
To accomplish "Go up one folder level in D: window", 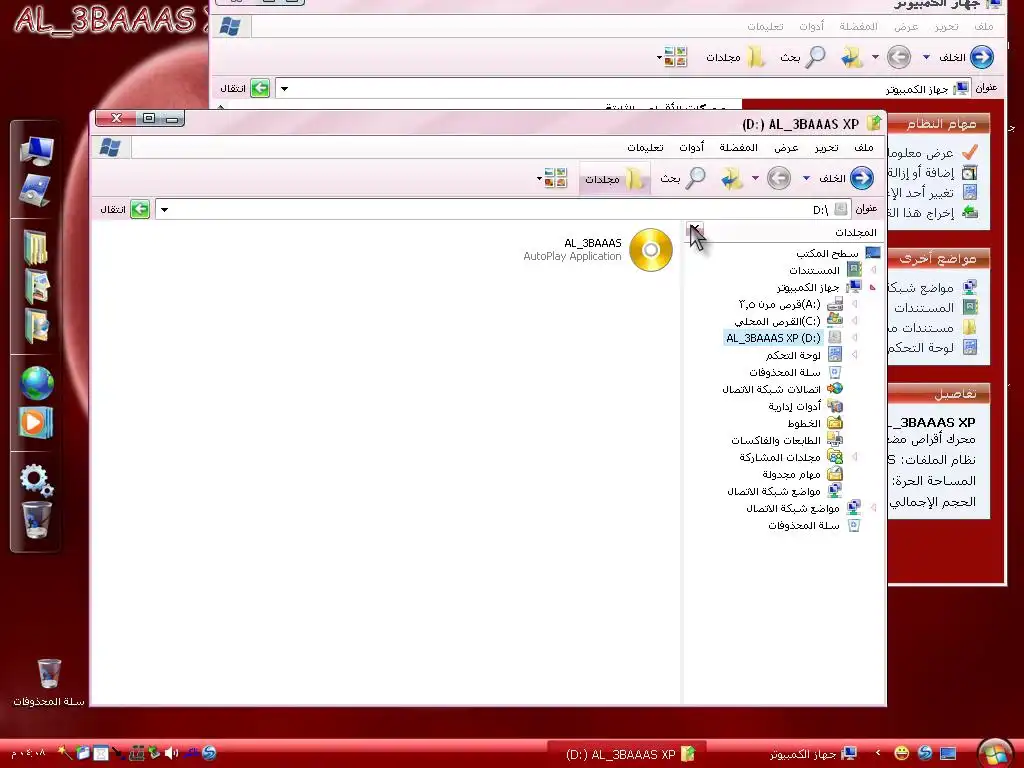I will [x=731, y=178].
